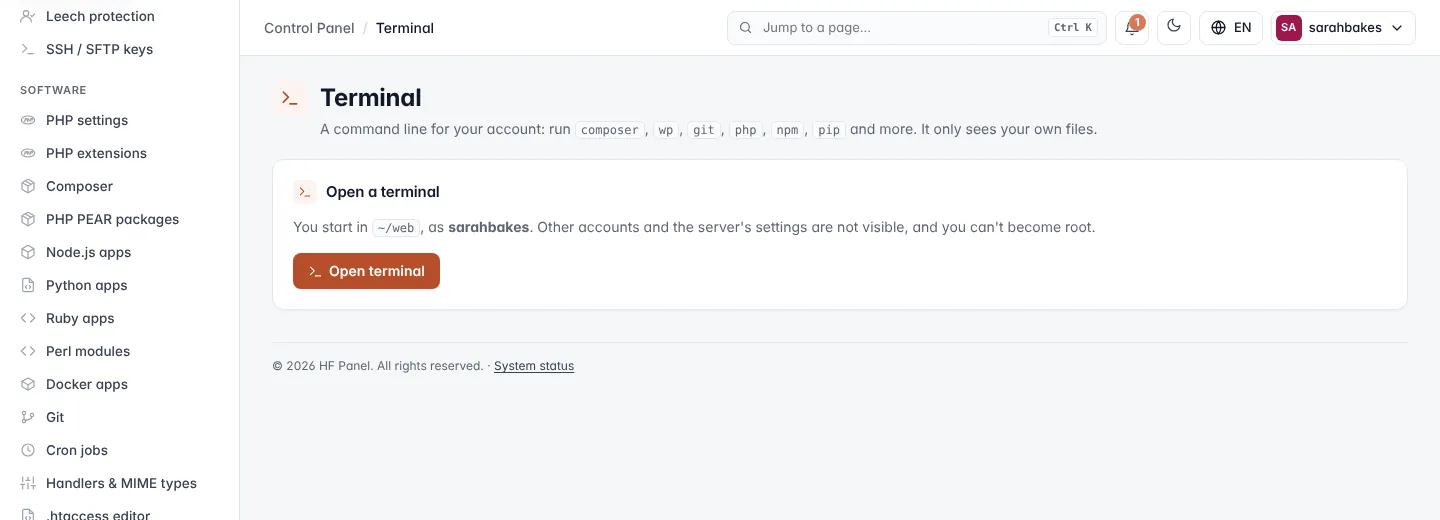Screen dimensions: 1440x520
Task: Click the Leech protection sidebar icon
Action: (x=28, y=16)
